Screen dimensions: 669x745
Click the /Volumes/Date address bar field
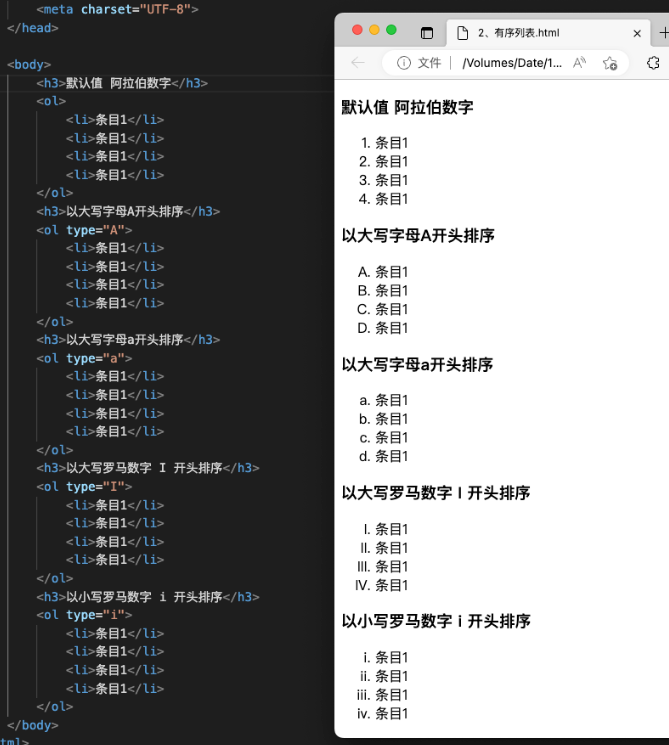coord(512,63)
